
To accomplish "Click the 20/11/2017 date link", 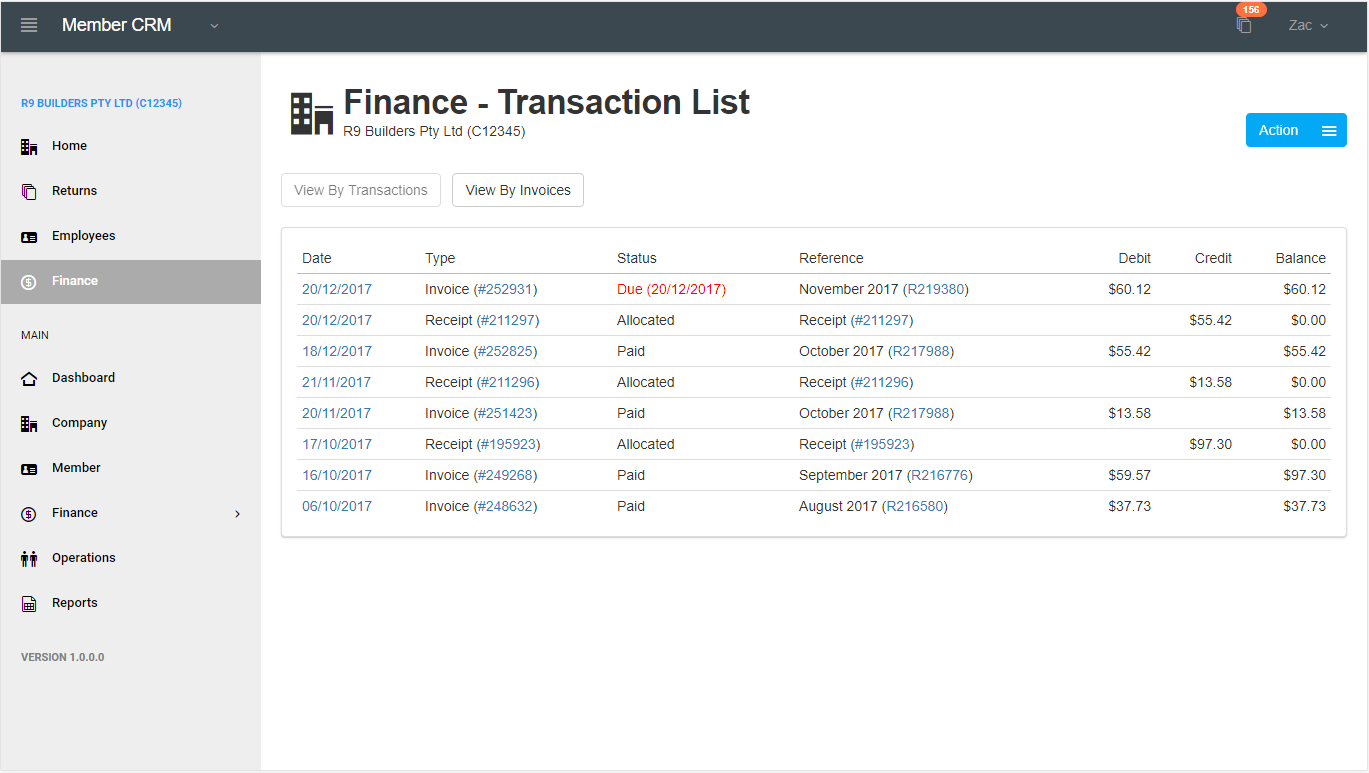I will [x=336, y=413].
